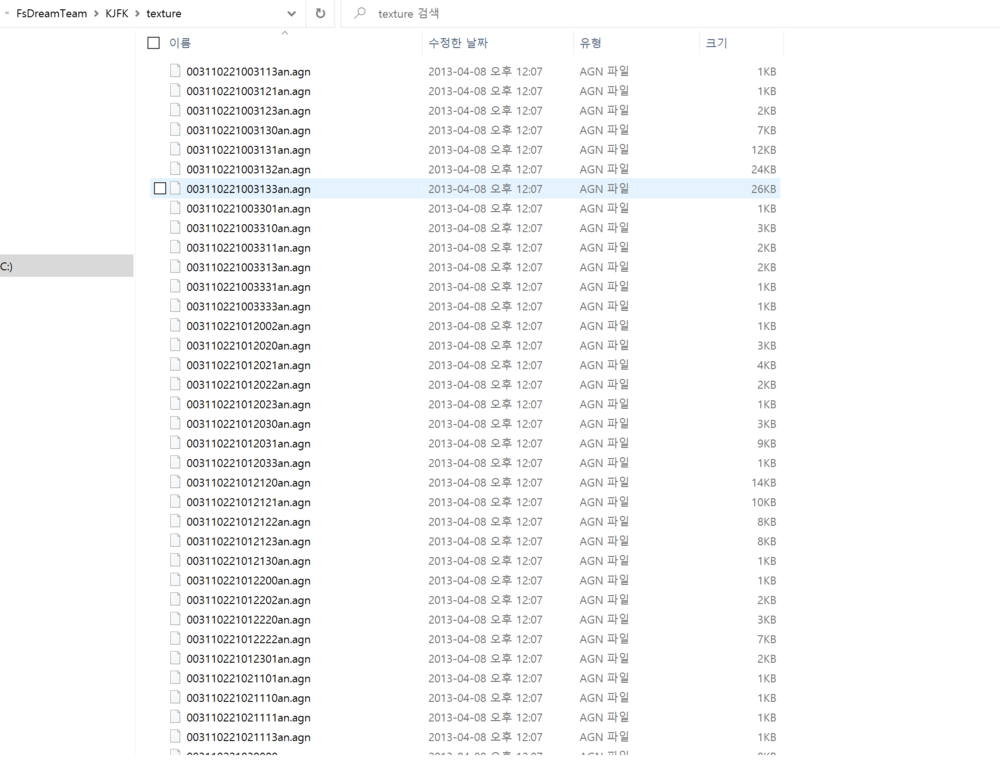
Task: Sort files by the 크기 column header
Action: pyautogui.click(x=716, y=43)
